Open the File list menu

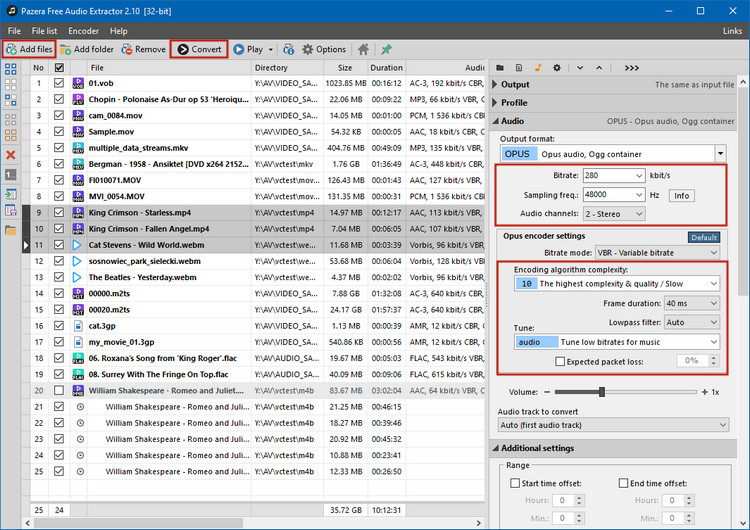[44, 31]
